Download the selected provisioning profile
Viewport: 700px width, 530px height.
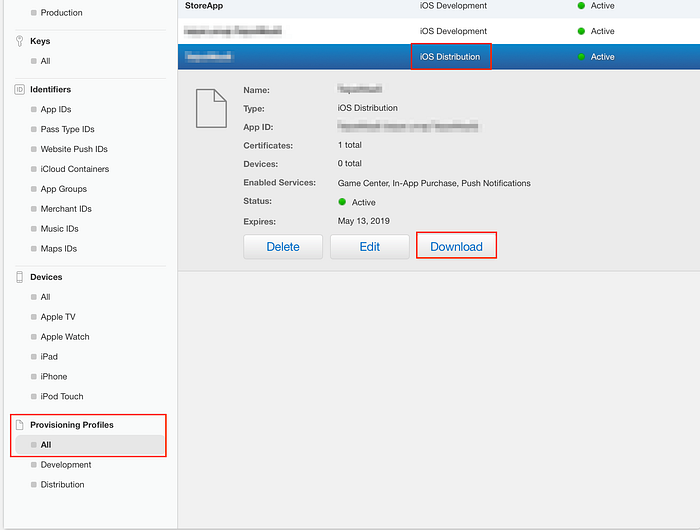coord(456,246)
